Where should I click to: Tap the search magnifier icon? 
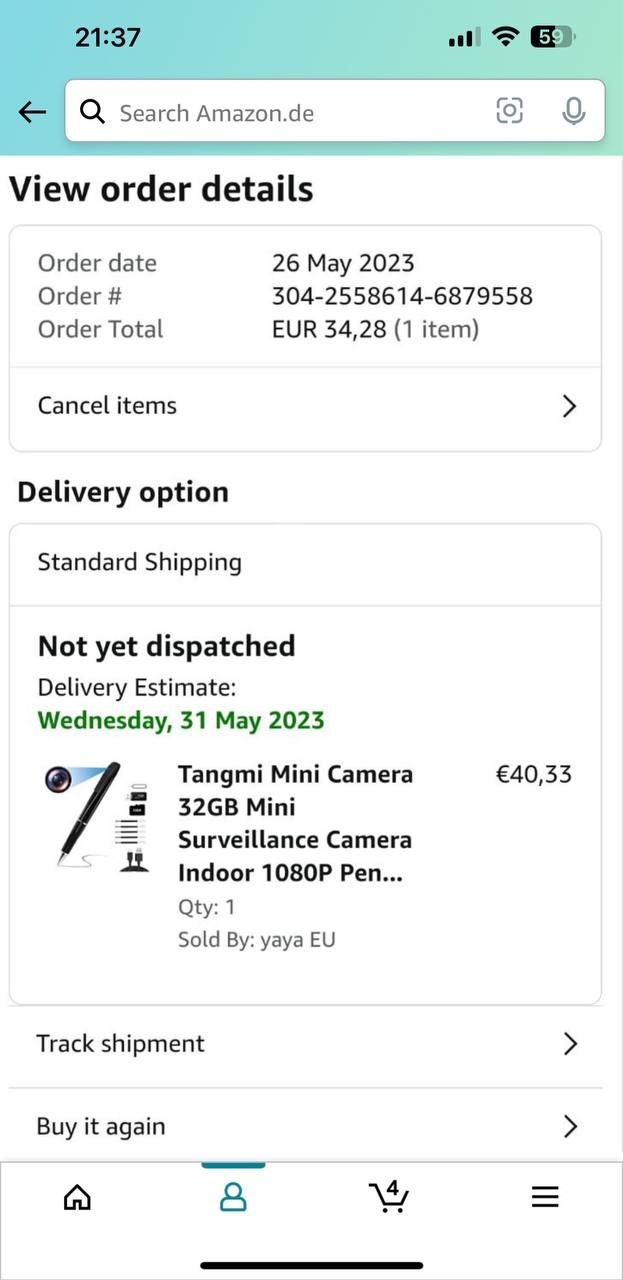point(93,112)
